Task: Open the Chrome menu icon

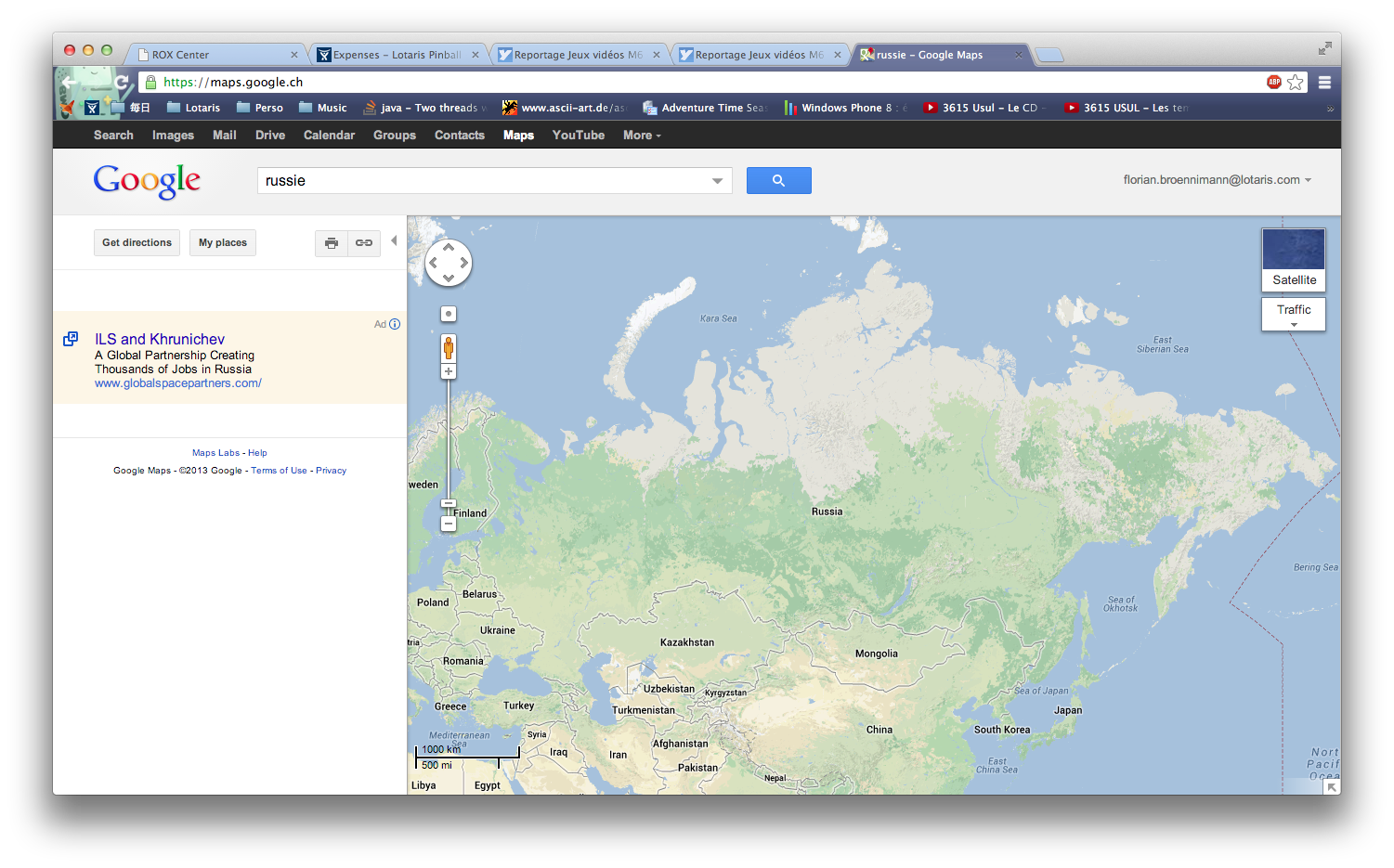Action: (1324, 83)
